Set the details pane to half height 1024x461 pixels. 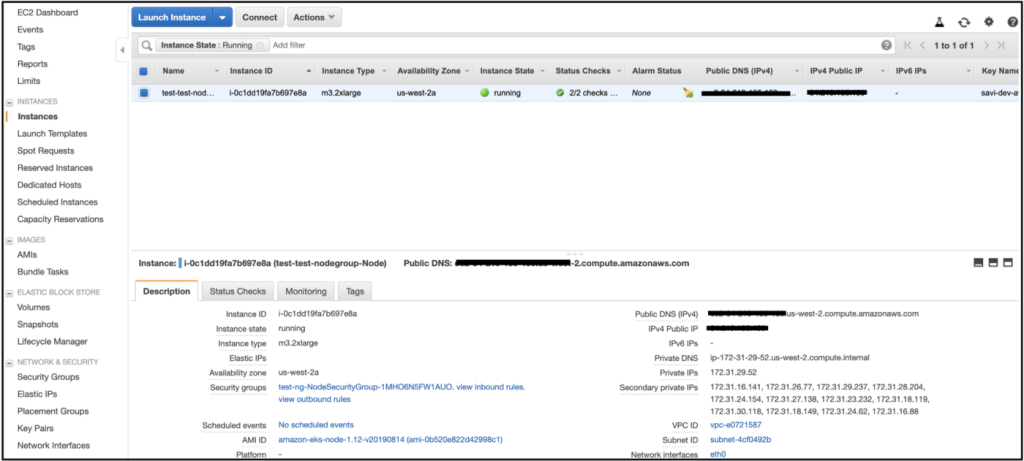[x=993, y=262]
